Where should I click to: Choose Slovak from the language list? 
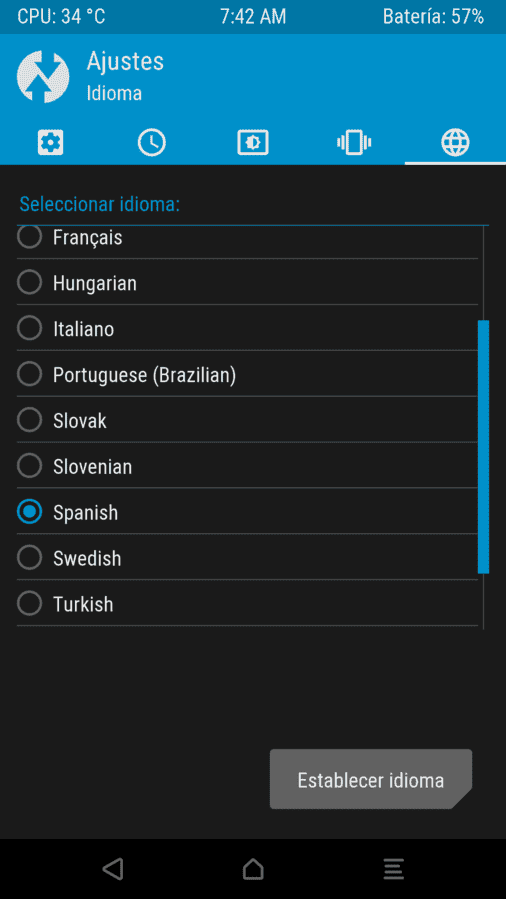pos(247,420)
